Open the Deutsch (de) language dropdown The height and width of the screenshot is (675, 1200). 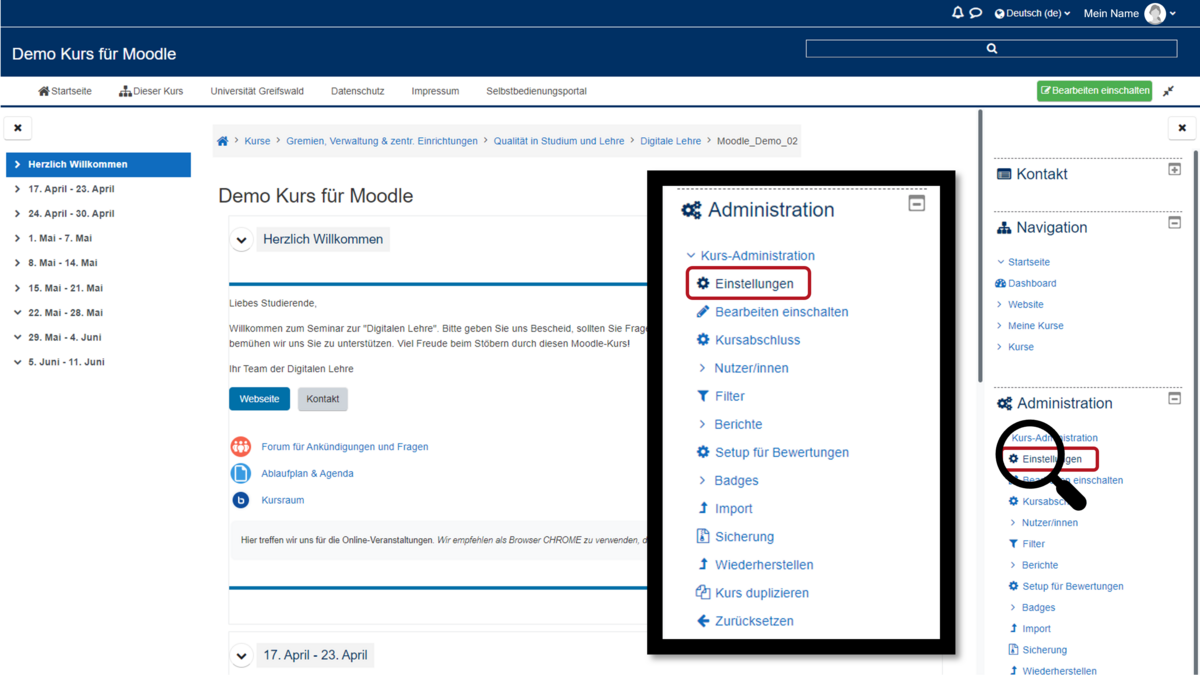pos(1033,13)
